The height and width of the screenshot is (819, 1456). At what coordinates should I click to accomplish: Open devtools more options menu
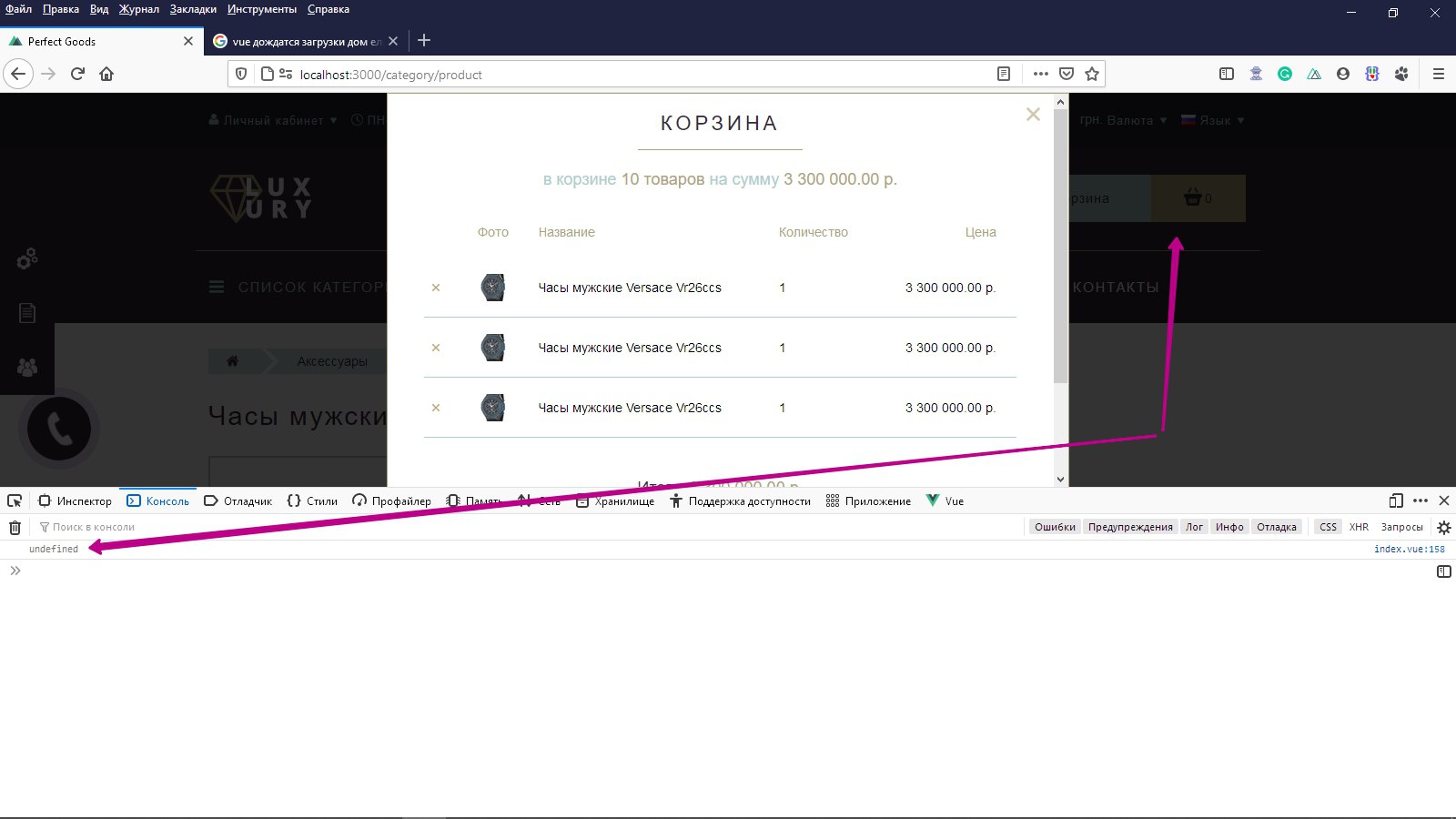1421,500
